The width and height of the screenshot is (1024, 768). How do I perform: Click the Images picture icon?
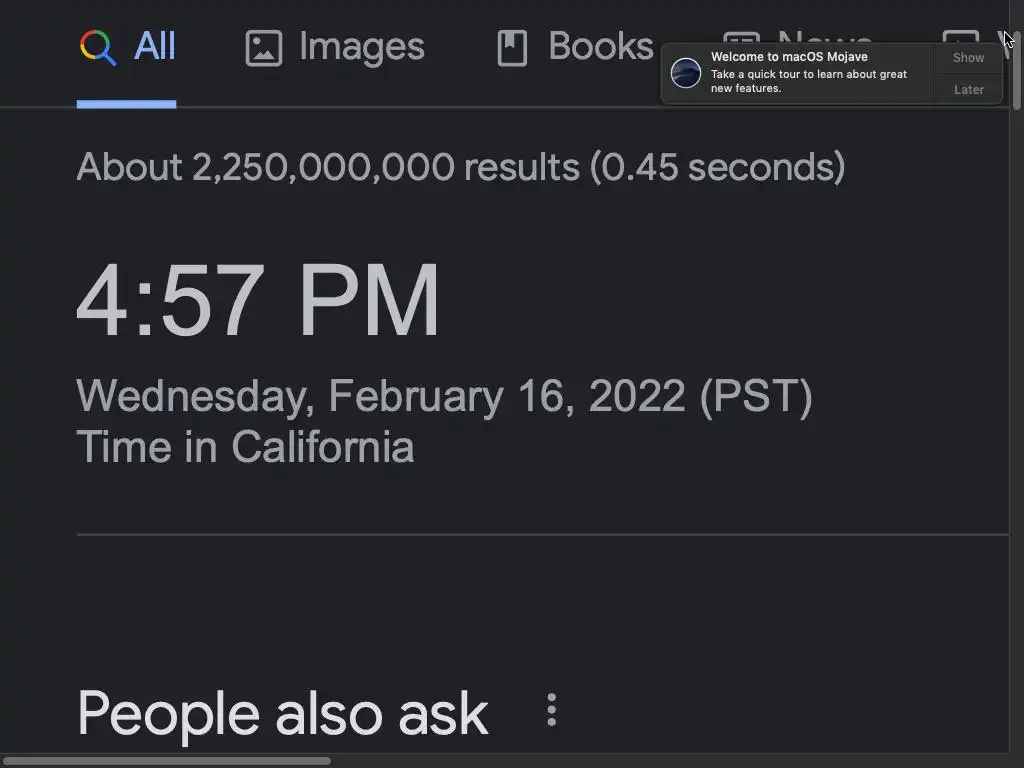[264, 48]
